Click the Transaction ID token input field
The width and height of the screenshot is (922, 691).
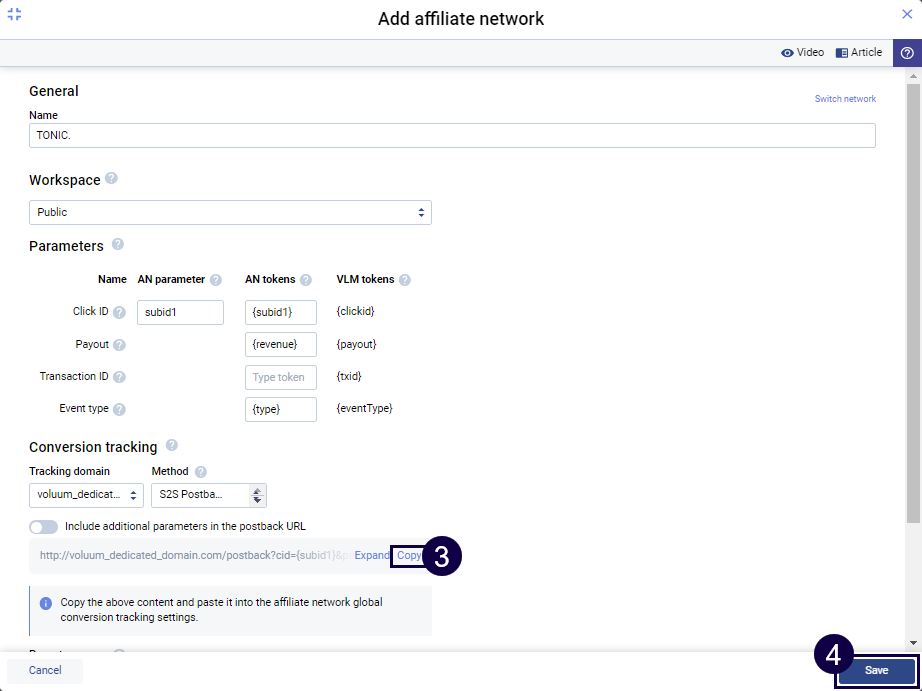point(280,377)
